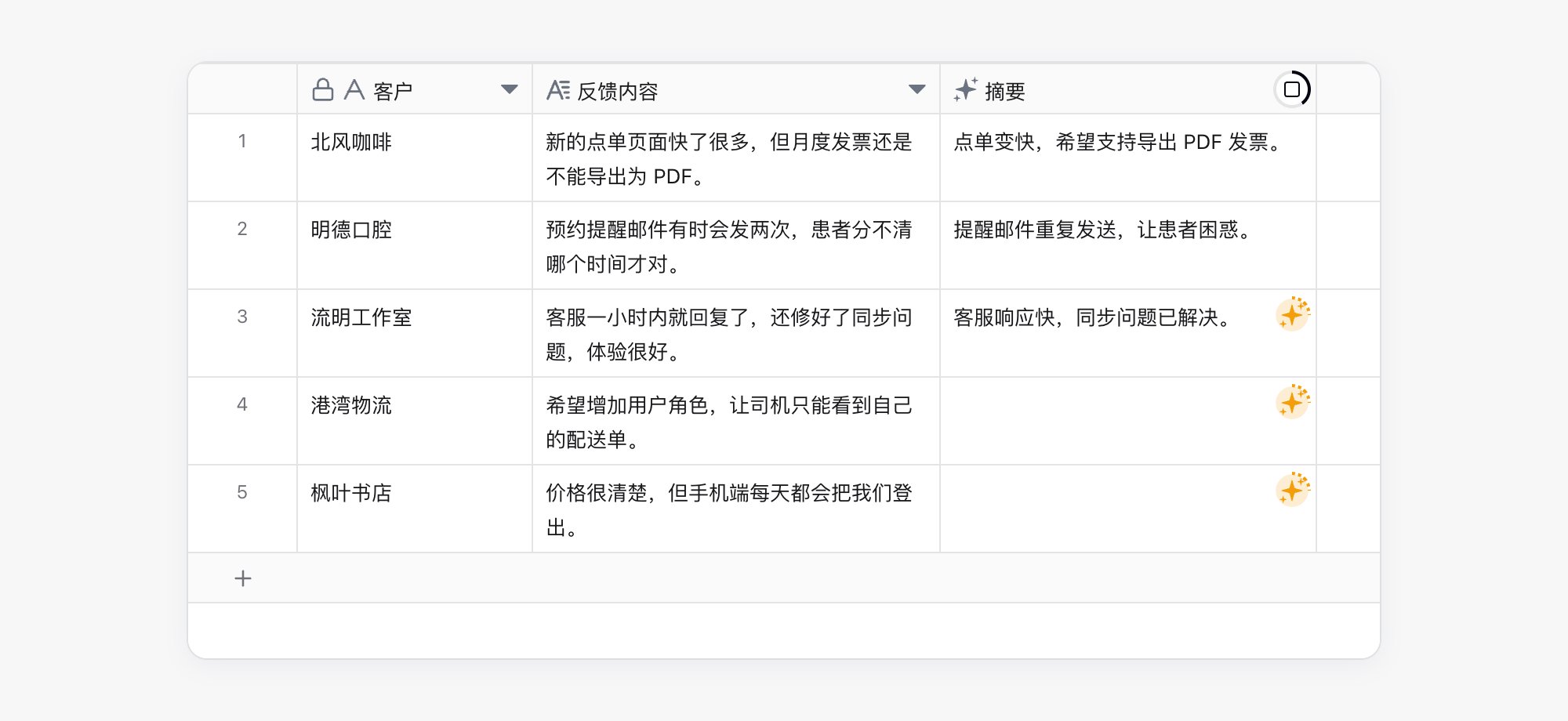The height and width of the screenshot is (721, 1568).
Task: Select row number 5
Action: click(x=242, y=492)
